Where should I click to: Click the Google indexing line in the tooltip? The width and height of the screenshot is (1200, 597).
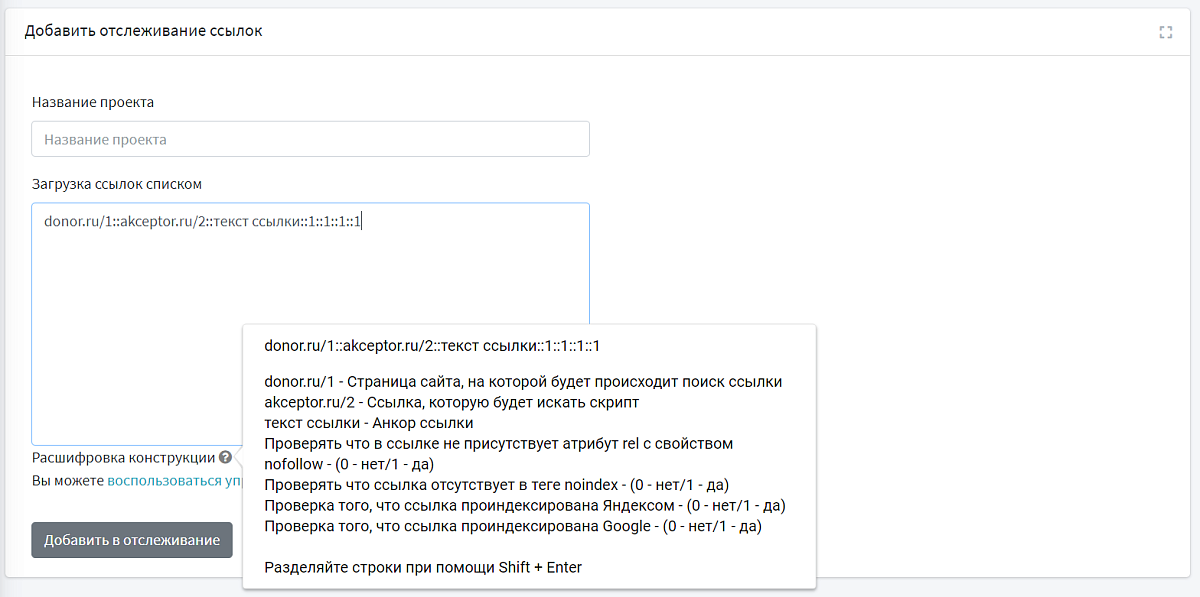(x=513, y=526)
